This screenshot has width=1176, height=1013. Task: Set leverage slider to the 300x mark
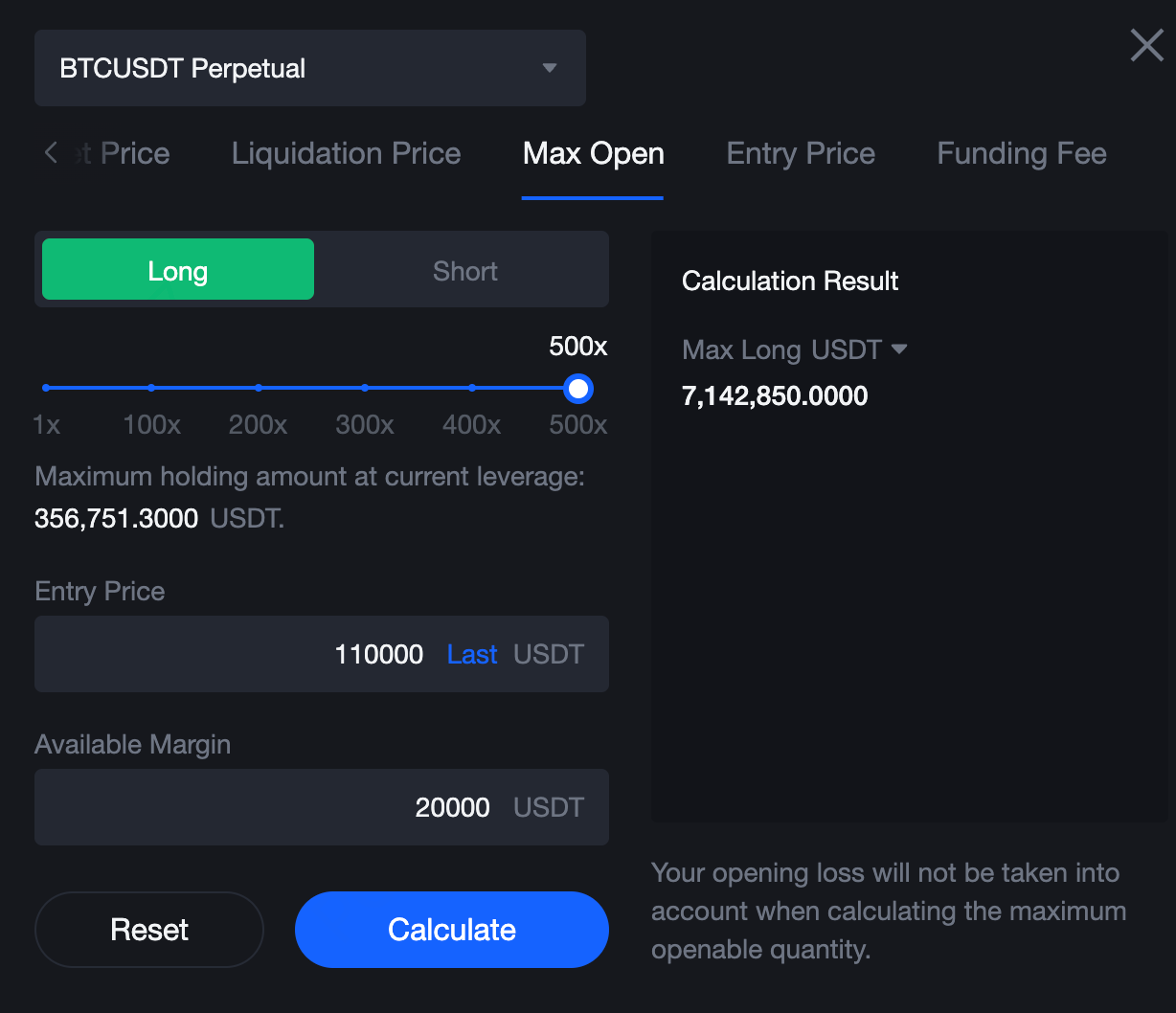[365, 388]
